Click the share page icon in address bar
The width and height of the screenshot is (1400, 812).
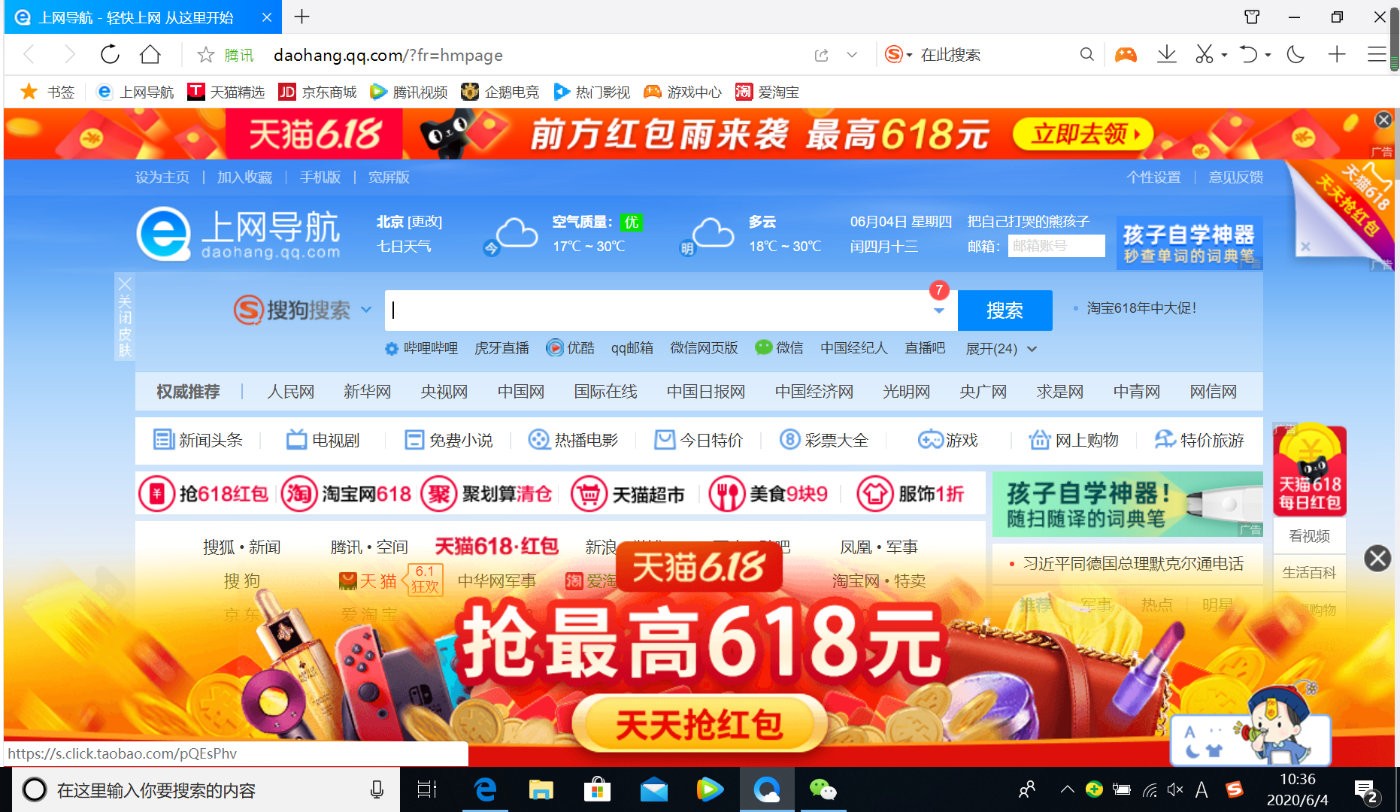coord(822,56)
